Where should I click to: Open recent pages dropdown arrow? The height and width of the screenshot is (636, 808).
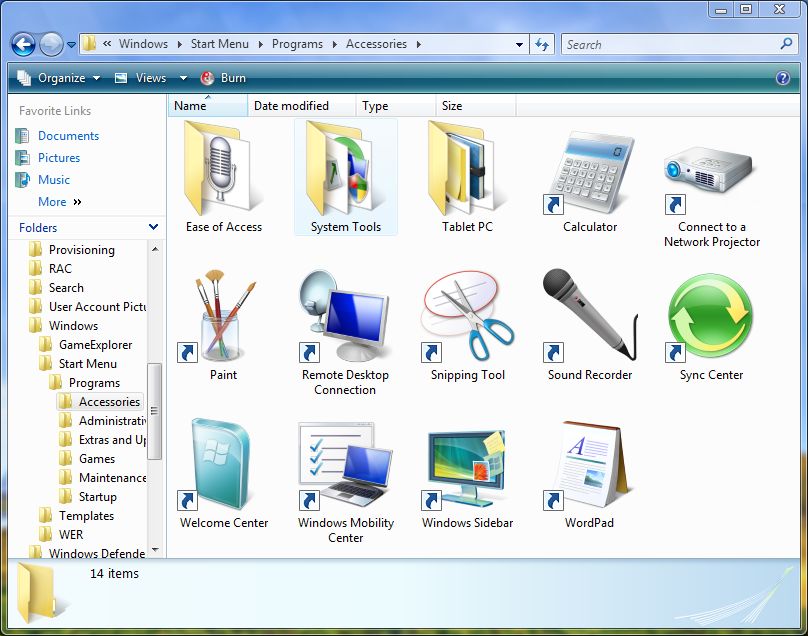[71, 45]
